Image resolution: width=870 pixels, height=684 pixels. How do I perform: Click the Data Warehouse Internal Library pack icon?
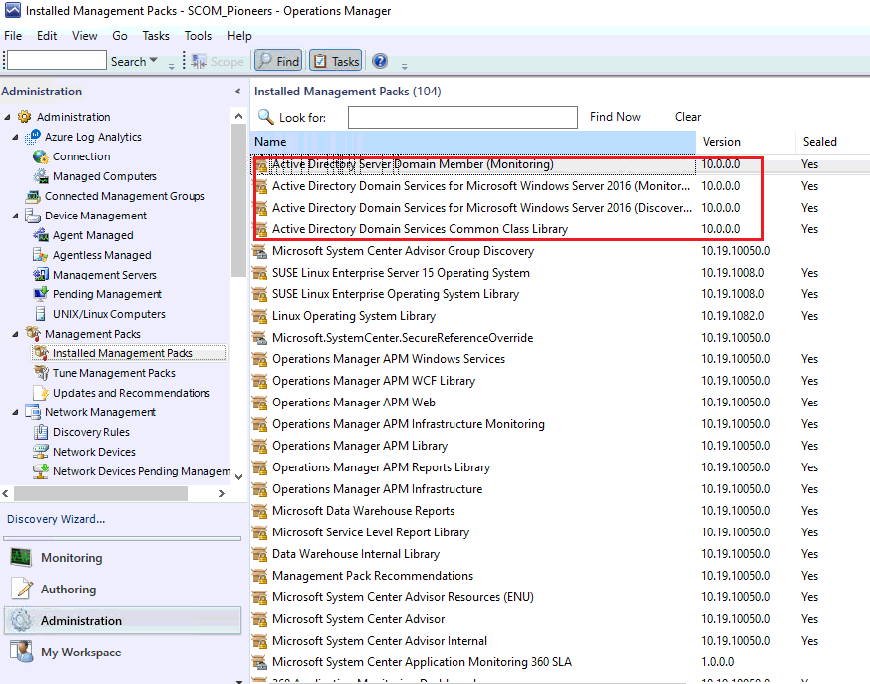(x=259, y=554)
